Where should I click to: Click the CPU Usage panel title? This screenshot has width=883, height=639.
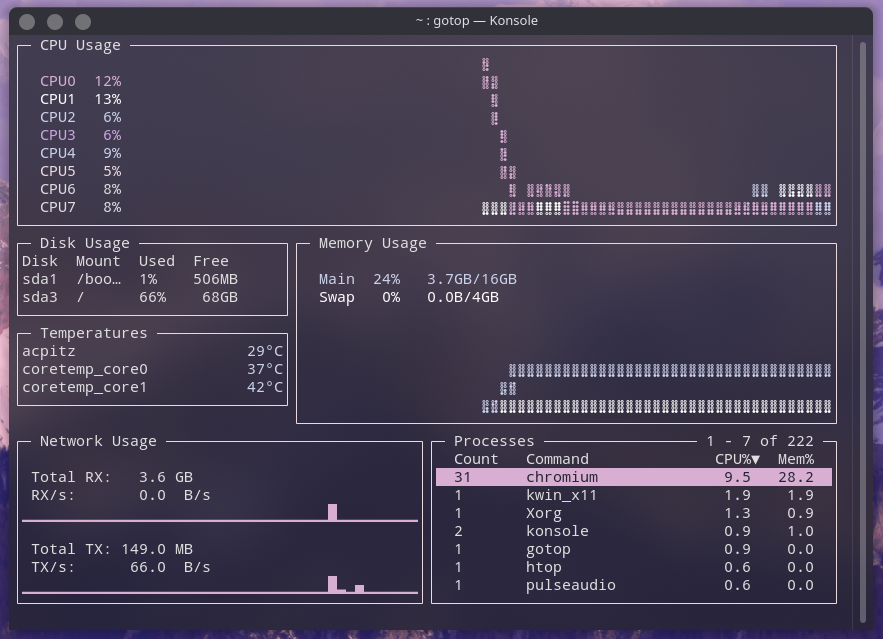pos(80,45)
